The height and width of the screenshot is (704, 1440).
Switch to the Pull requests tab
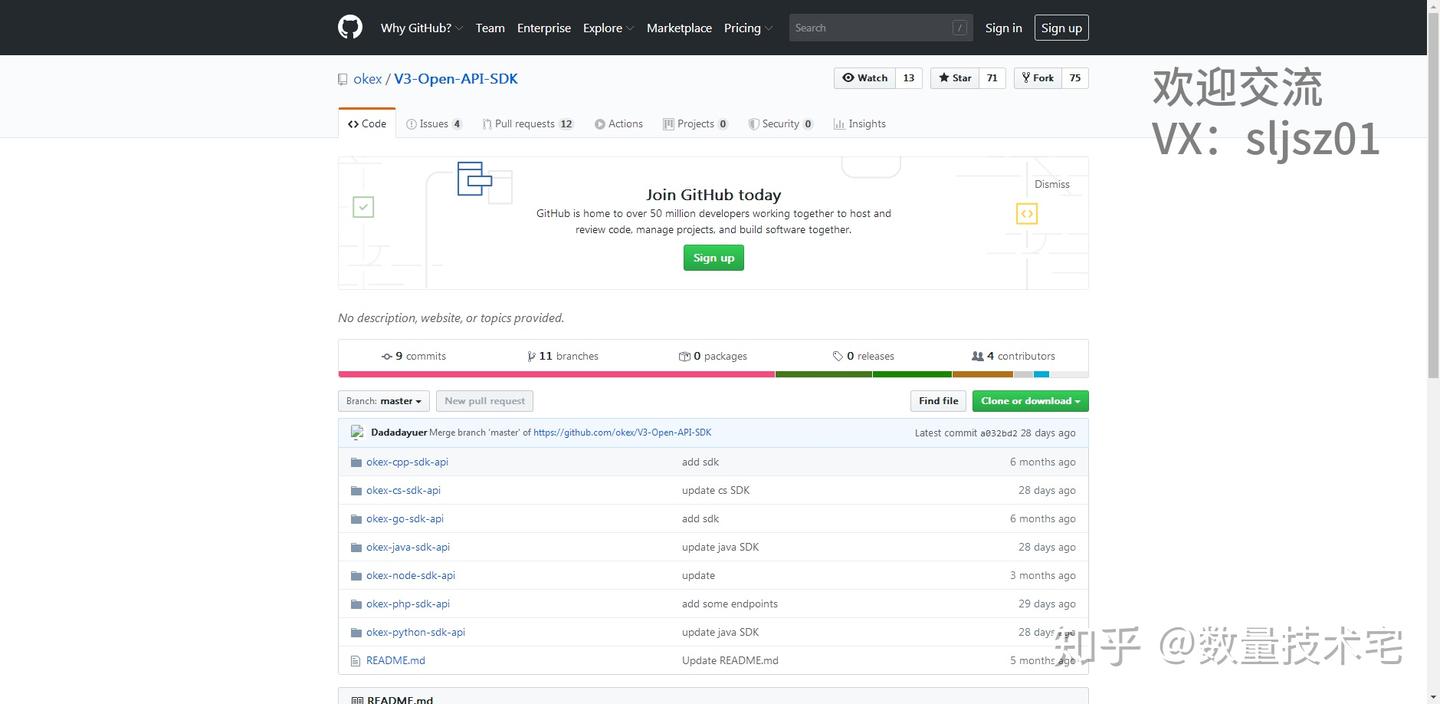[x=527, y=124]
